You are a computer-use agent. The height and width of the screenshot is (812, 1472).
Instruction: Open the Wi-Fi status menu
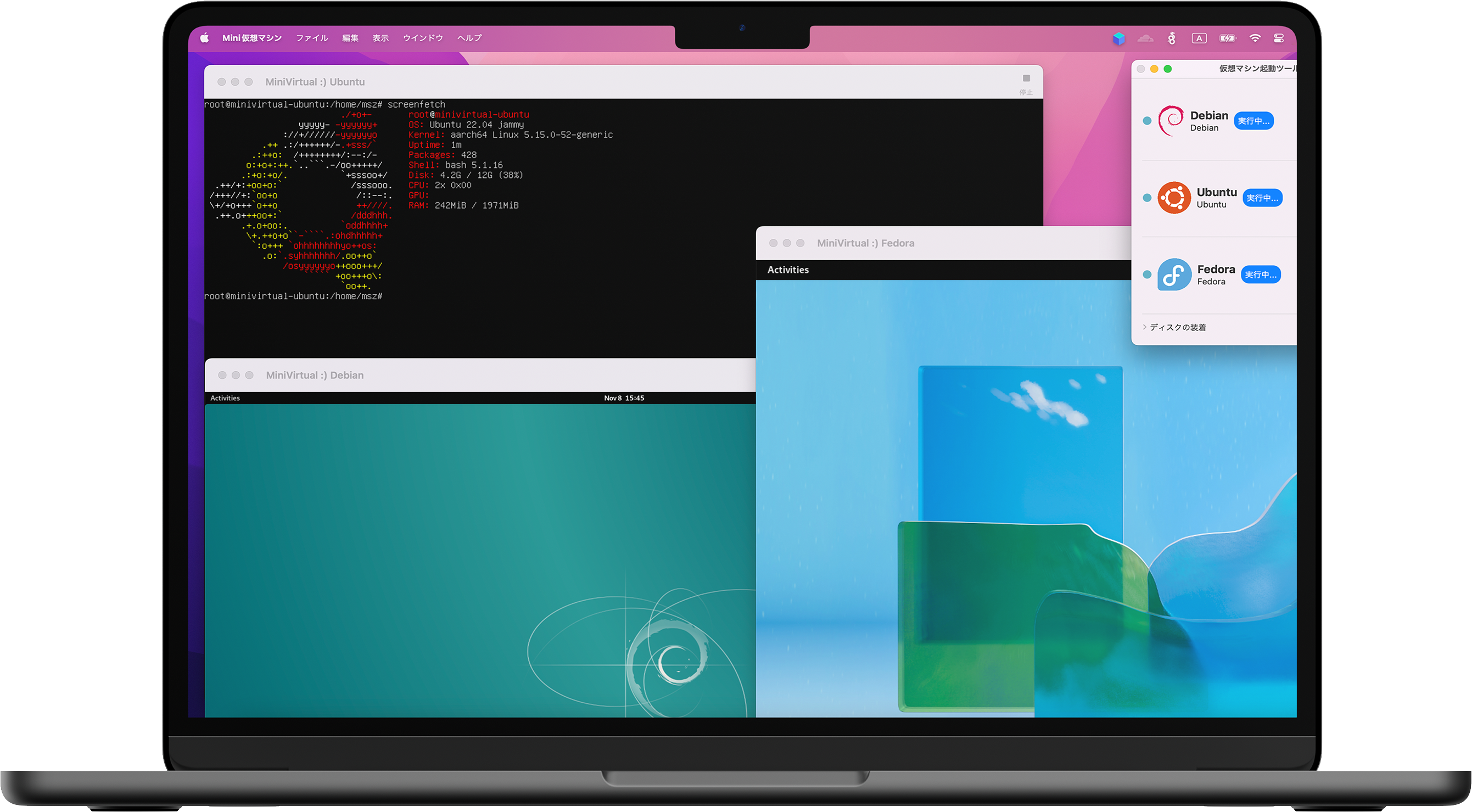click(1255, 38)
